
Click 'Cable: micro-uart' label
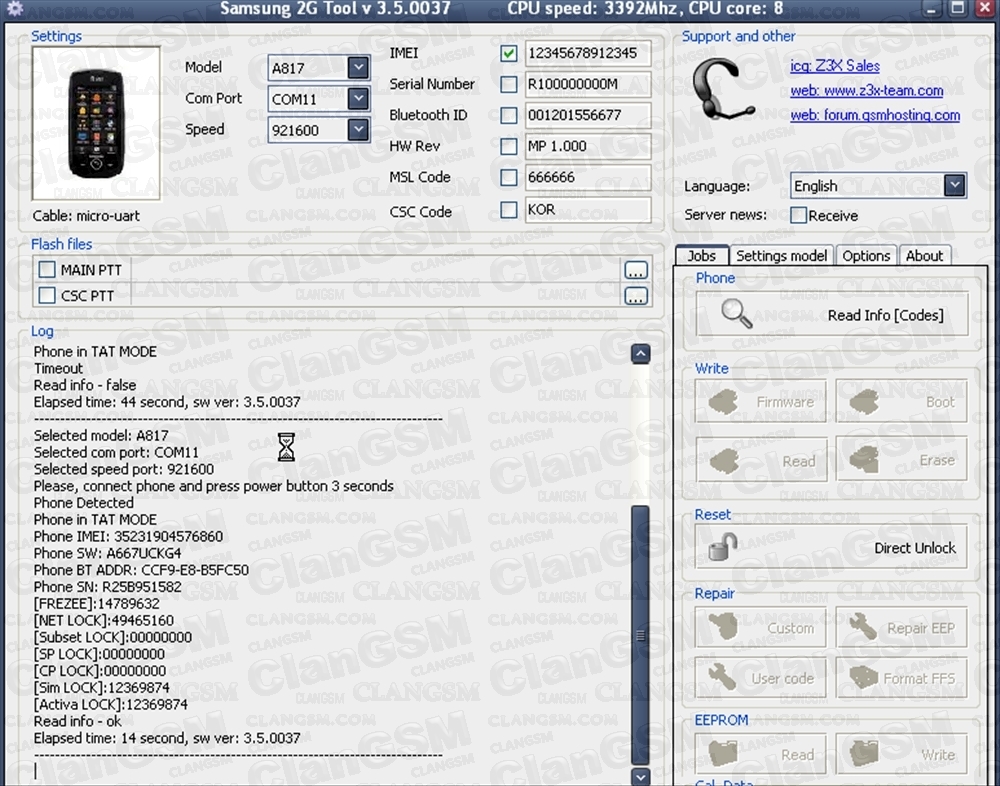pyautogui.click(x=86, y=216)
